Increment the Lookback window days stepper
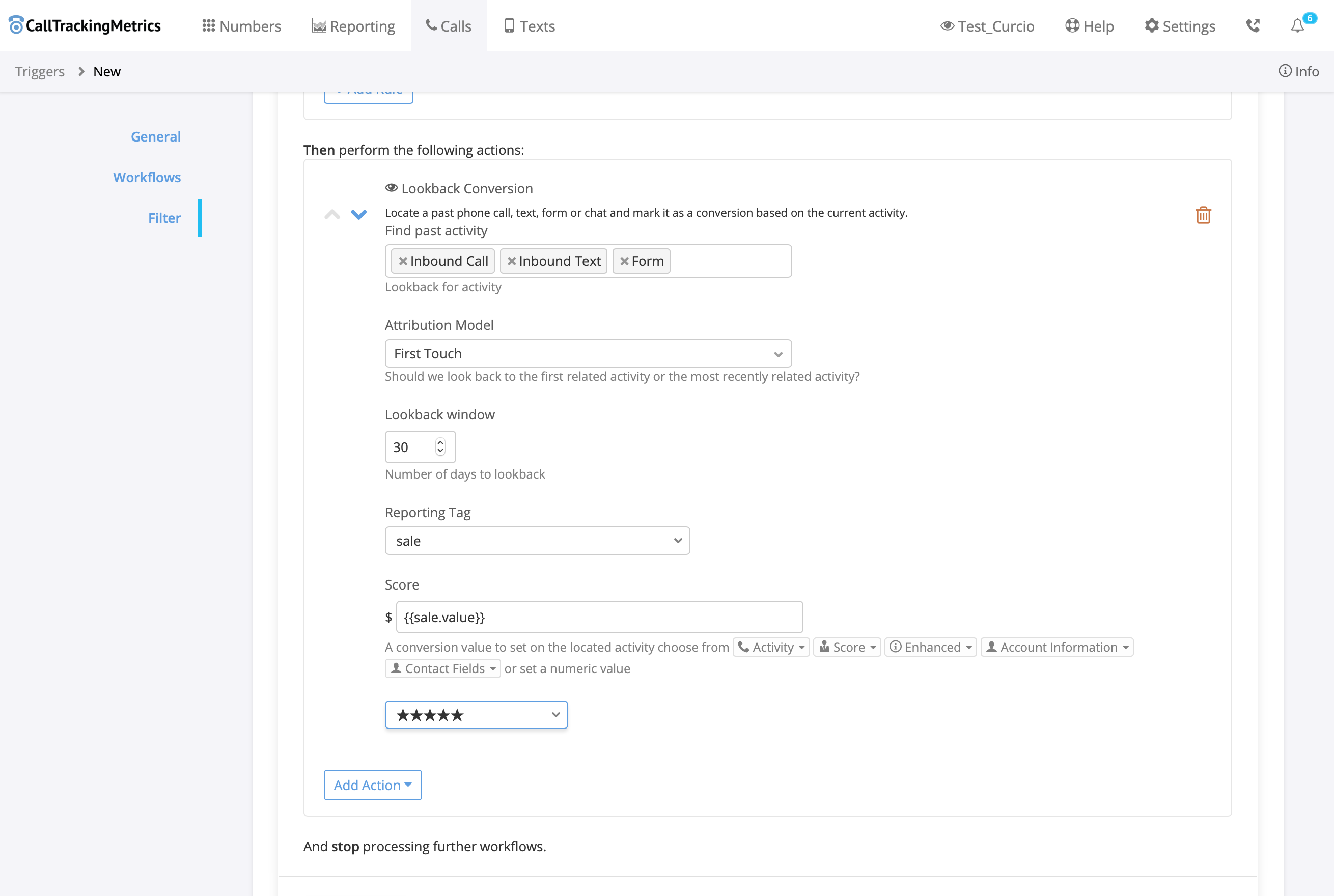Image resolution: width=1334 pixels, height=896 pixels. tap(440, 442)
